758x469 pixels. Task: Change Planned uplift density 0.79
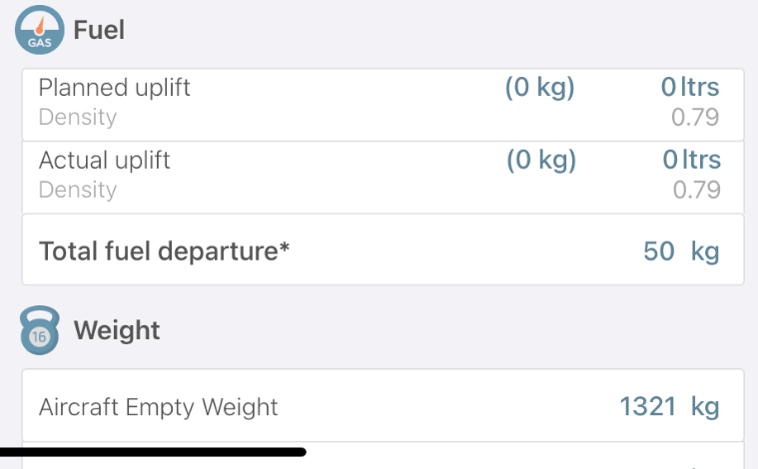tap(695, 117)
